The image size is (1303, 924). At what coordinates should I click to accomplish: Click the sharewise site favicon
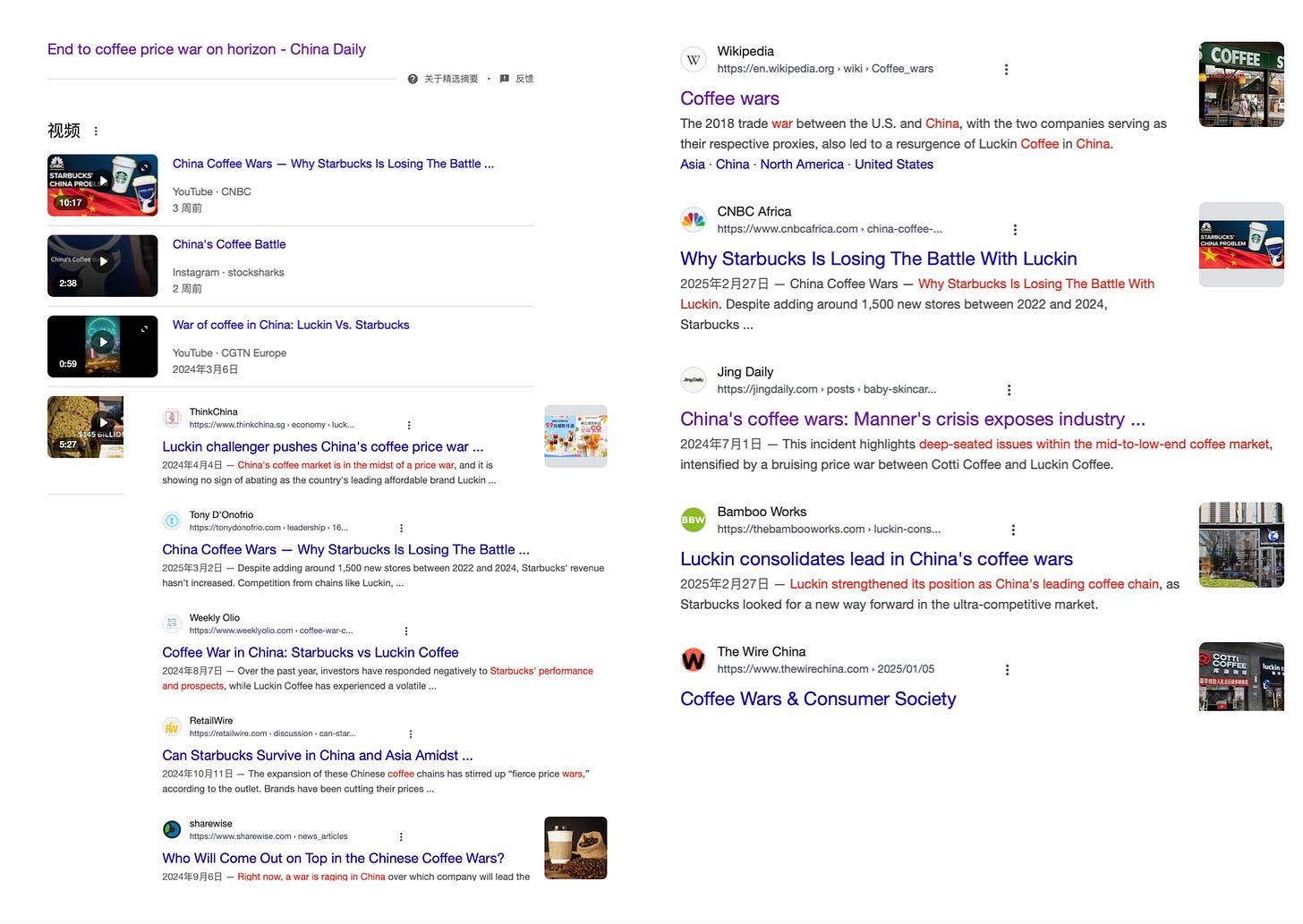[x=172, y=829]
